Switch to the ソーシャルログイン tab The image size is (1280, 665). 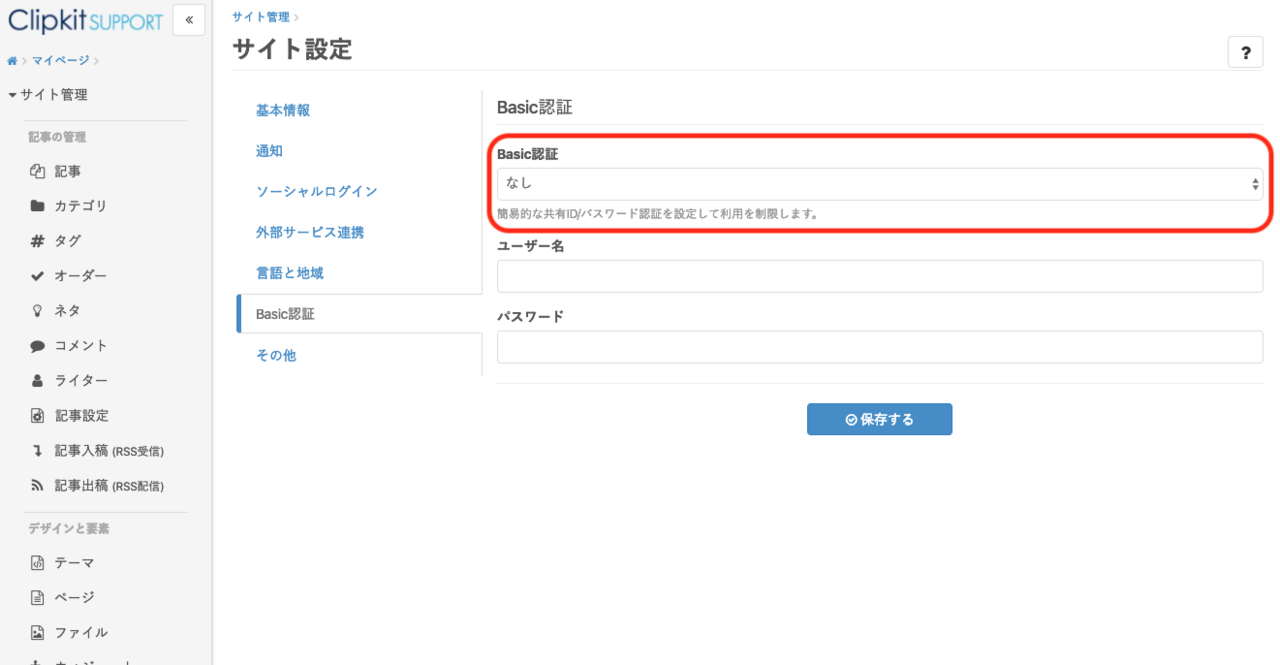[x=316, y=191]
